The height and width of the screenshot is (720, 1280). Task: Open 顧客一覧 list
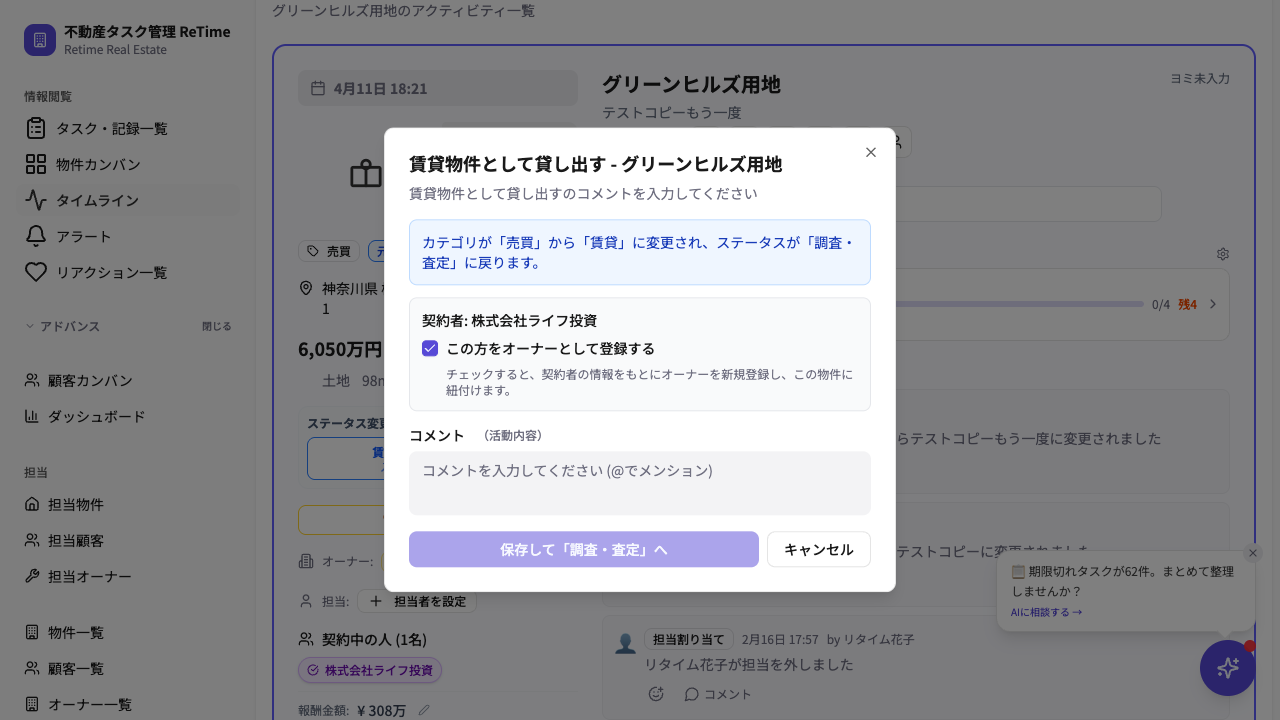tap(128, 668)
